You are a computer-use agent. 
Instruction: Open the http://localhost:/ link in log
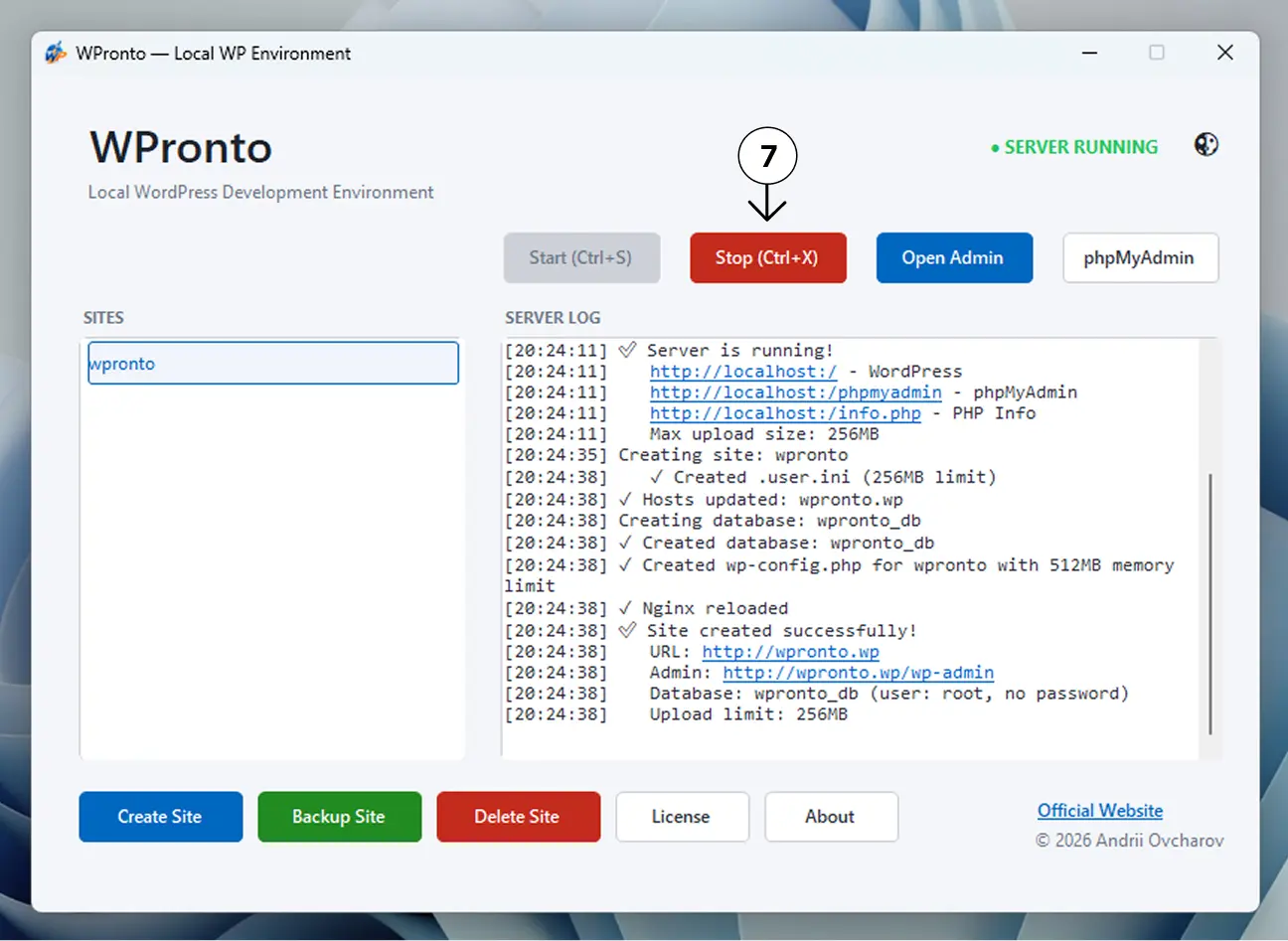click(x=743, y=372)
